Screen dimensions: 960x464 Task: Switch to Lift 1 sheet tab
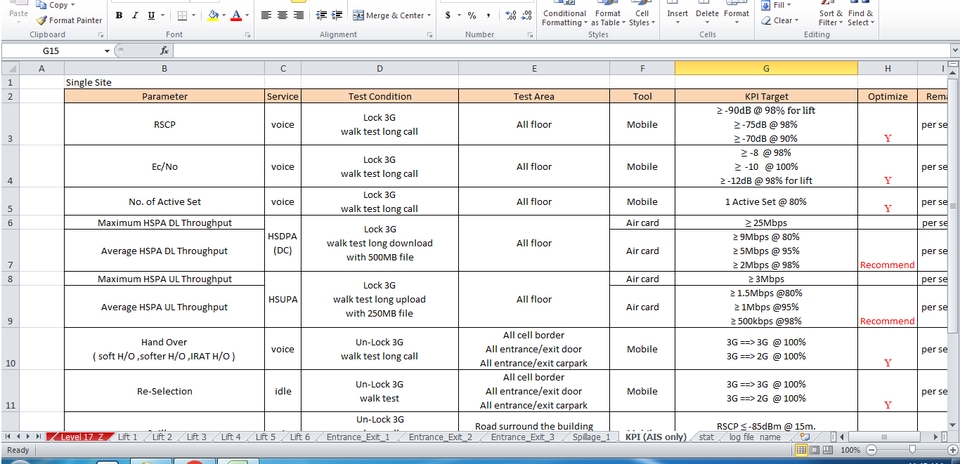click(x=127, y=436)
